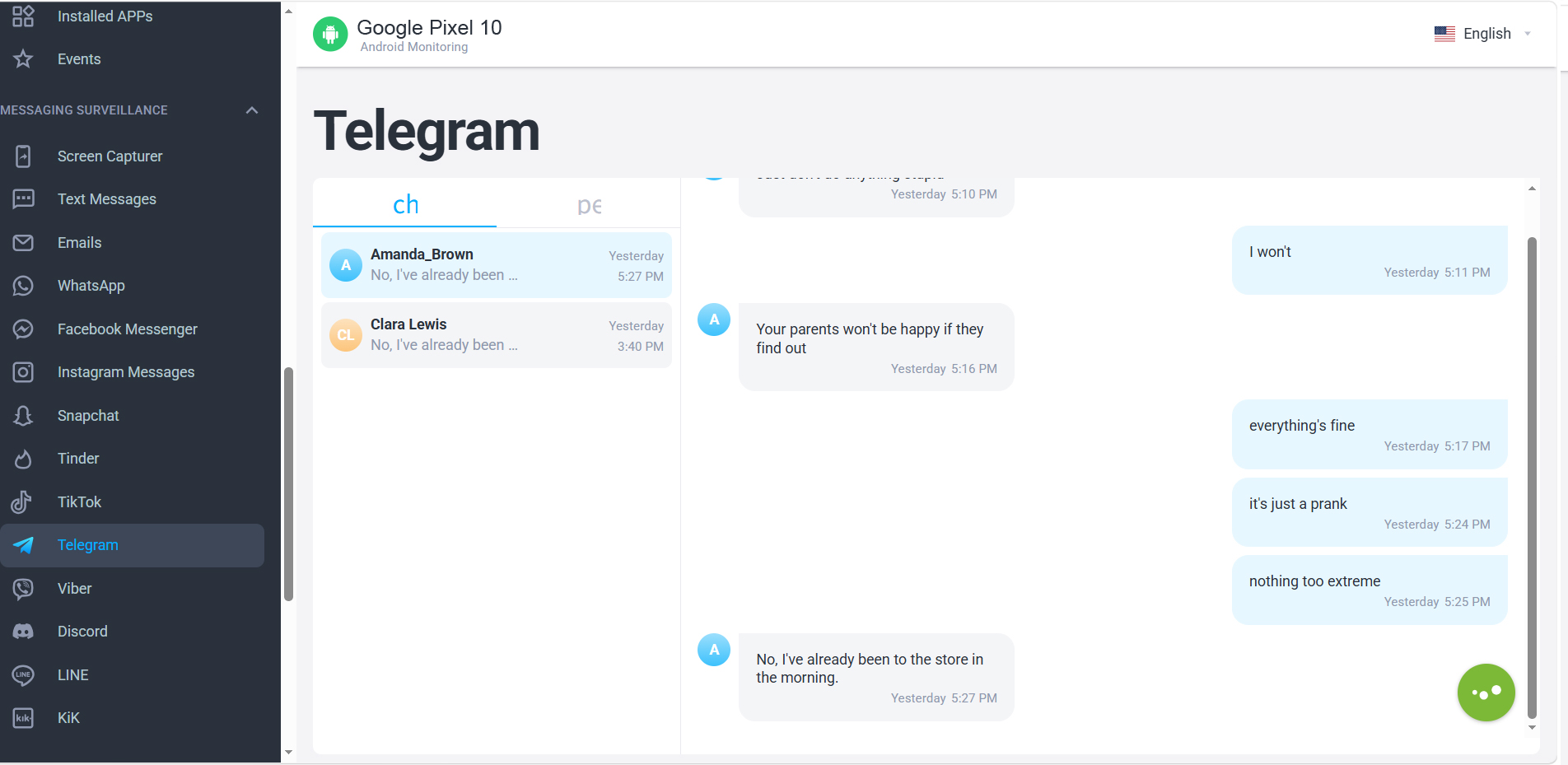This screenshot has width=1568, height=765.
Task: Click the Installed APPs grid icon
Action: (23, 16)
